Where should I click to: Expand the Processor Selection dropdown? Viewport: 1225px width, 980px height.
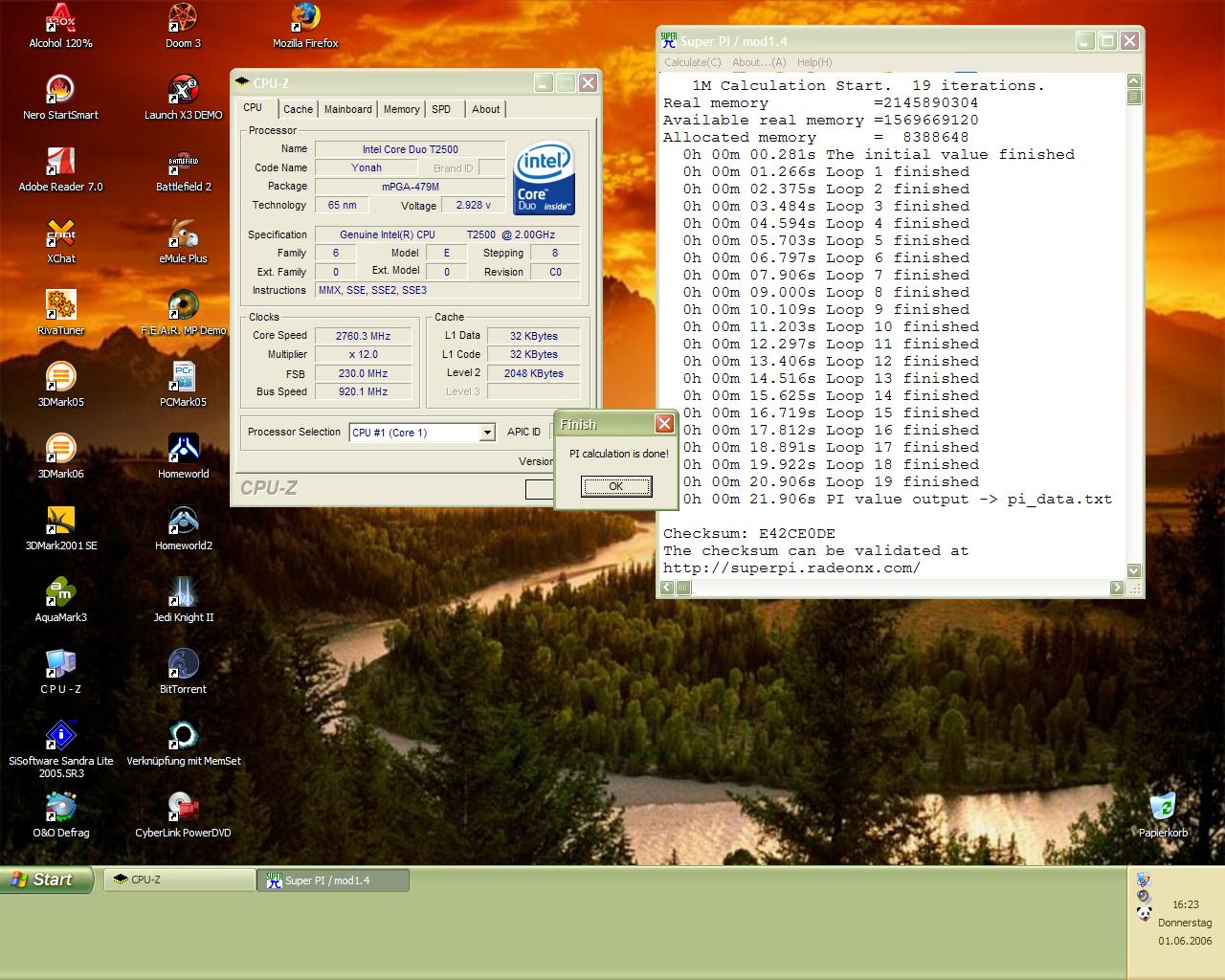(x=487, y=433)
